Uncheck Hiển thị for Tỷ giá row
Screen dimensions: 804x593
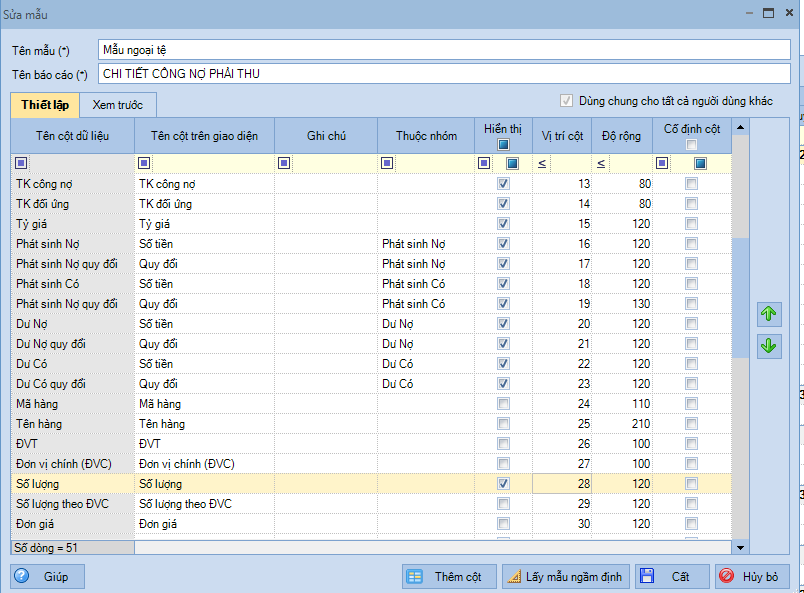(504, 224)
